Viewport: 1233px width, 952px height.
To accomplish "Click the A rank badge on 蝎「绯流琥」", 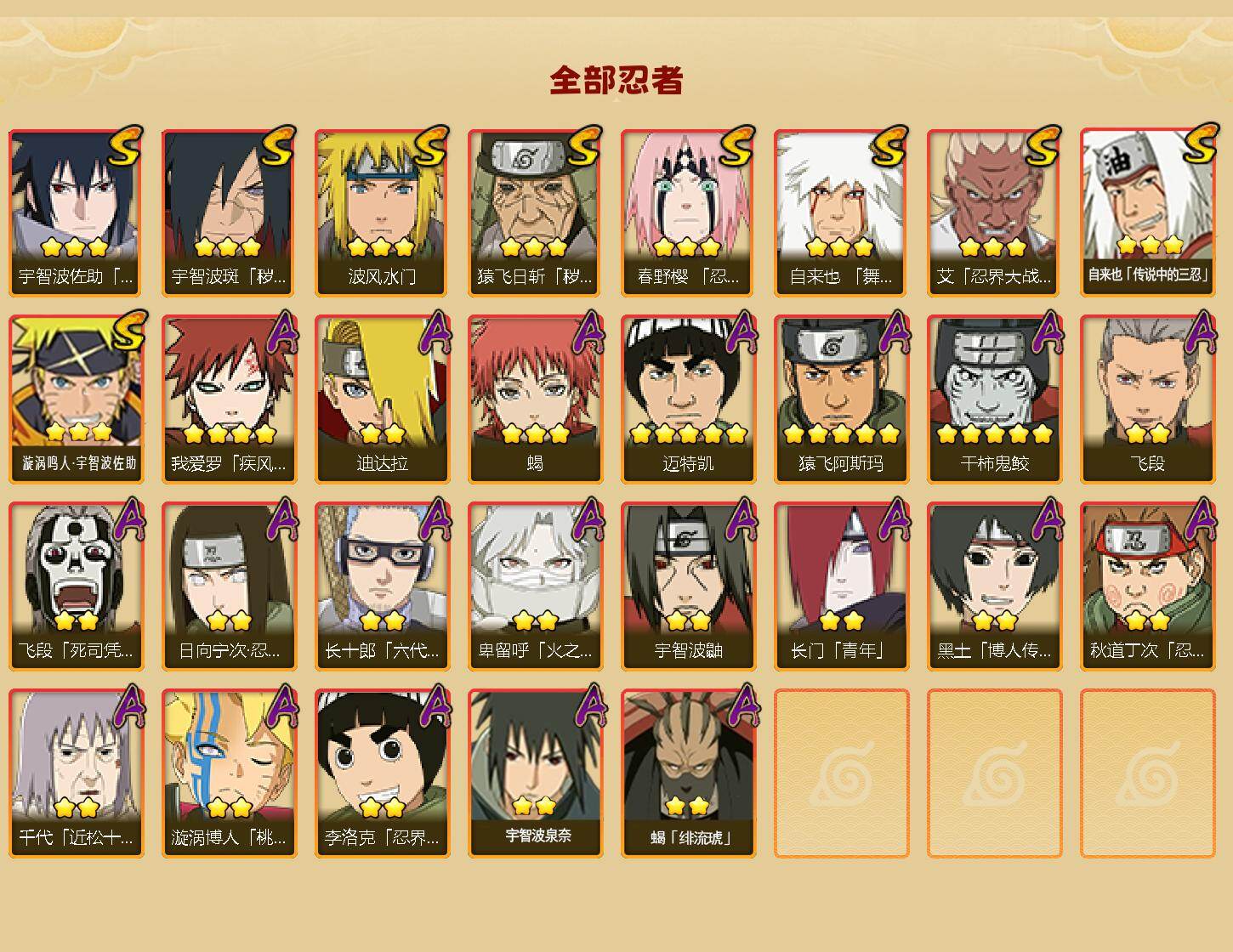I will coord(742,706).
